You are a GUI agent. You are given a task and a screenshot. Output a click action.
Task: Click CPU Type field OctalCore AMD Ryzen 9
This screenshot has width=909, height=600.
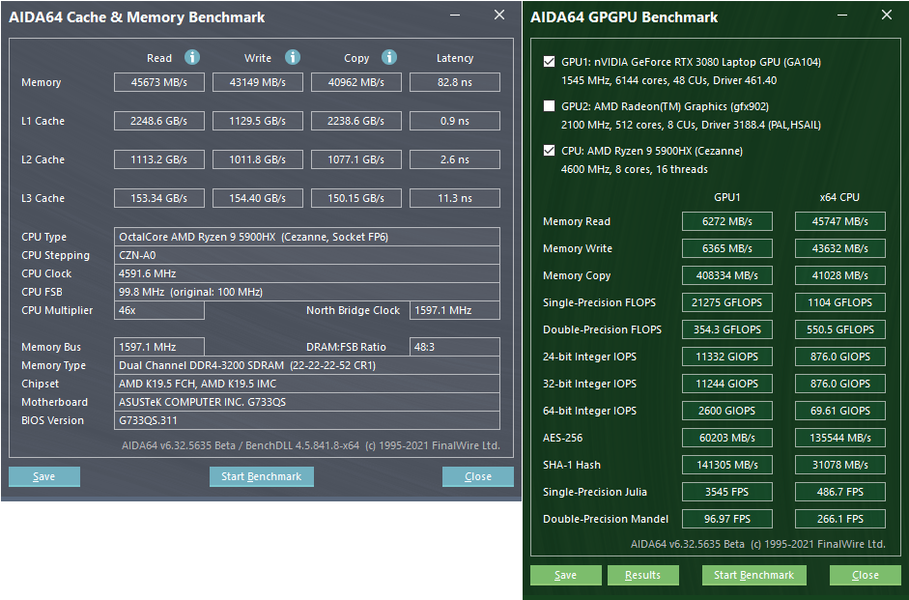click(307, 237)
